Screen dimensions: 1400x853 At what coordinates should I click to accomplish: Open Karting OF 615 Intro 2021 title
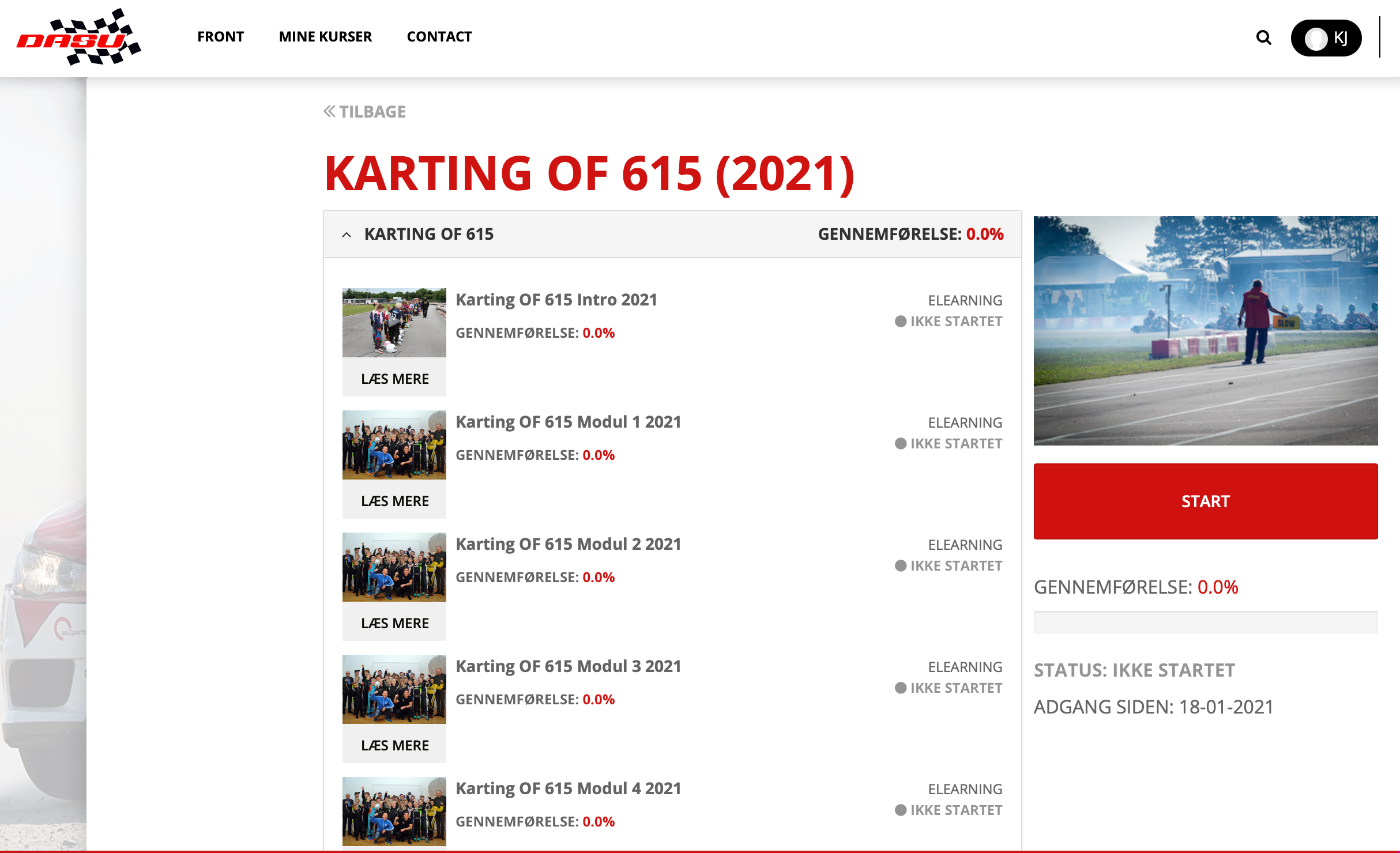coord(556,300)
